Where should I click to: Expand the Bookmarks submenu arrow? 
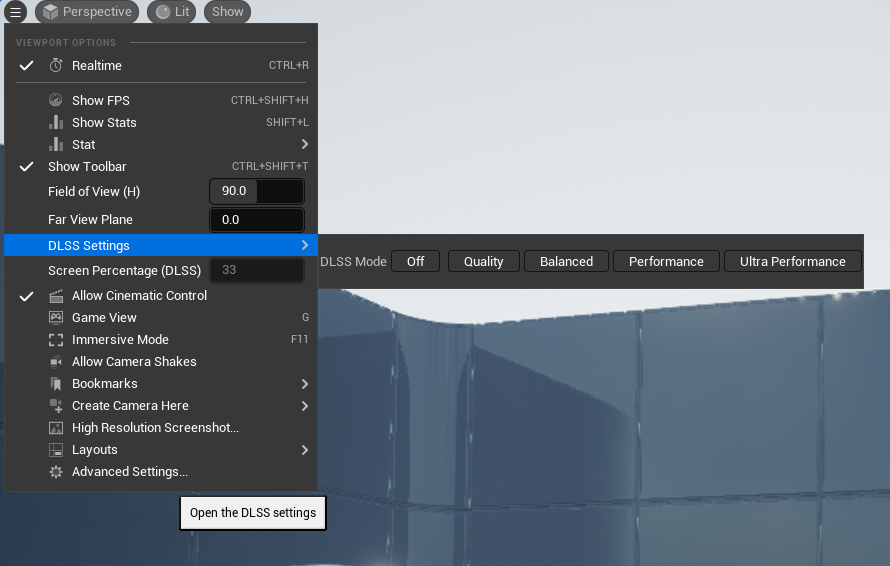[x=305, y=384]
